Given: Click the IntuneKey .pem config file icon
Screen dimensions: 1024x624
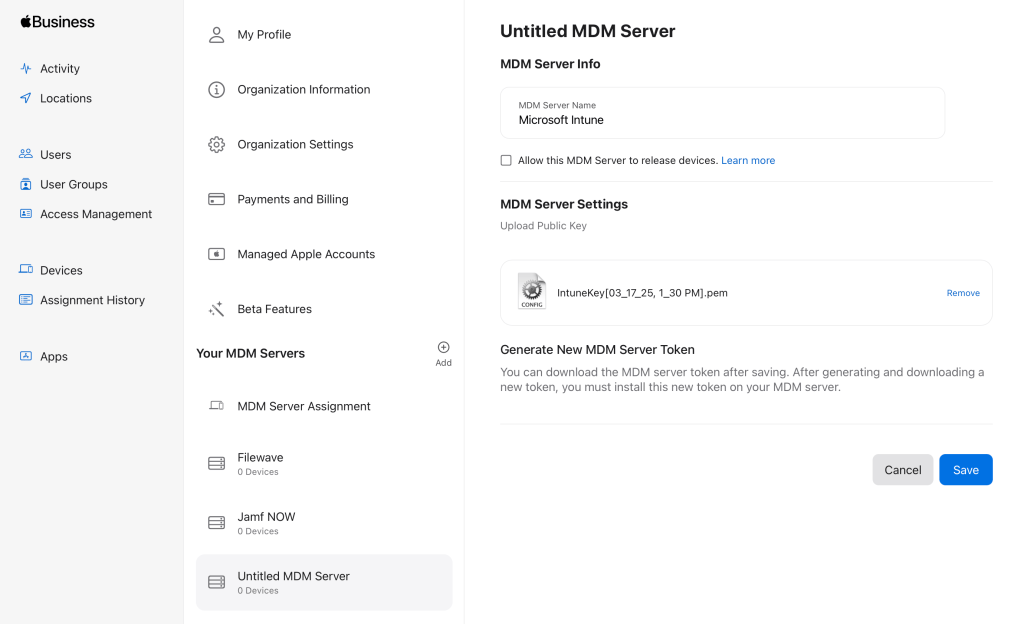Looking at the screenshot, I should pyautogui.click(x=532, y=291).
